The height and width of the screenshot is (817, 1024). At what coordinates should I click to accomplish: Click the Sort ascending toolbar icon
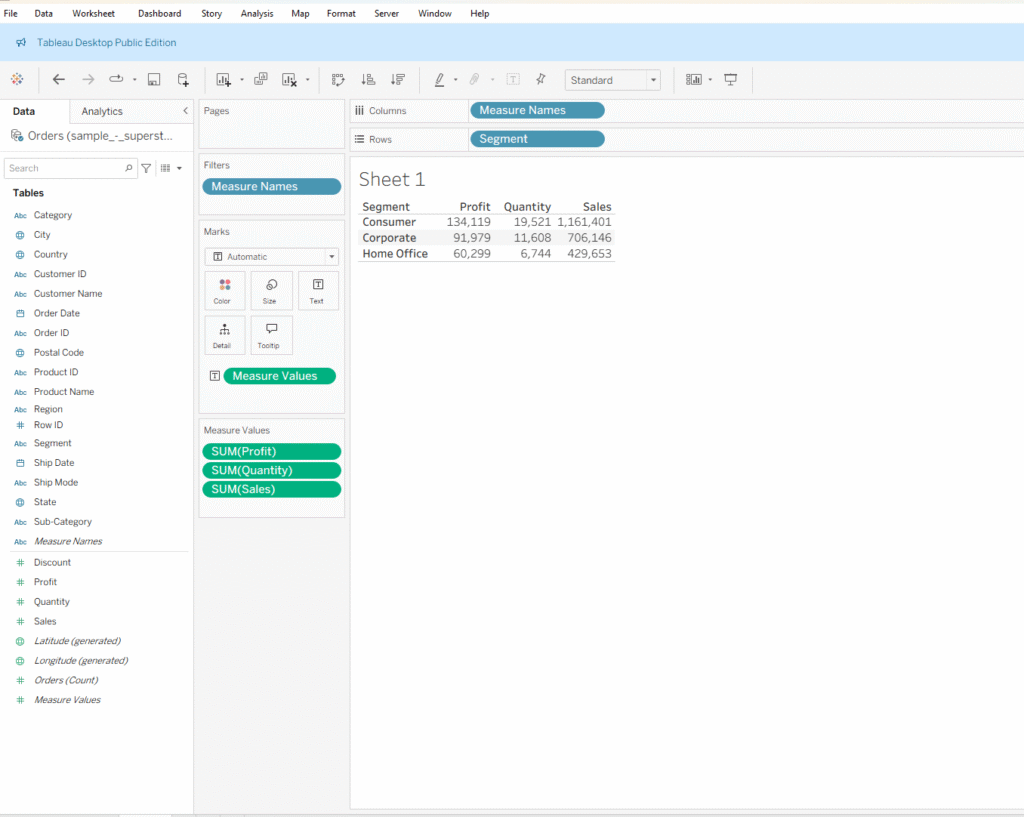click(367, 80)
